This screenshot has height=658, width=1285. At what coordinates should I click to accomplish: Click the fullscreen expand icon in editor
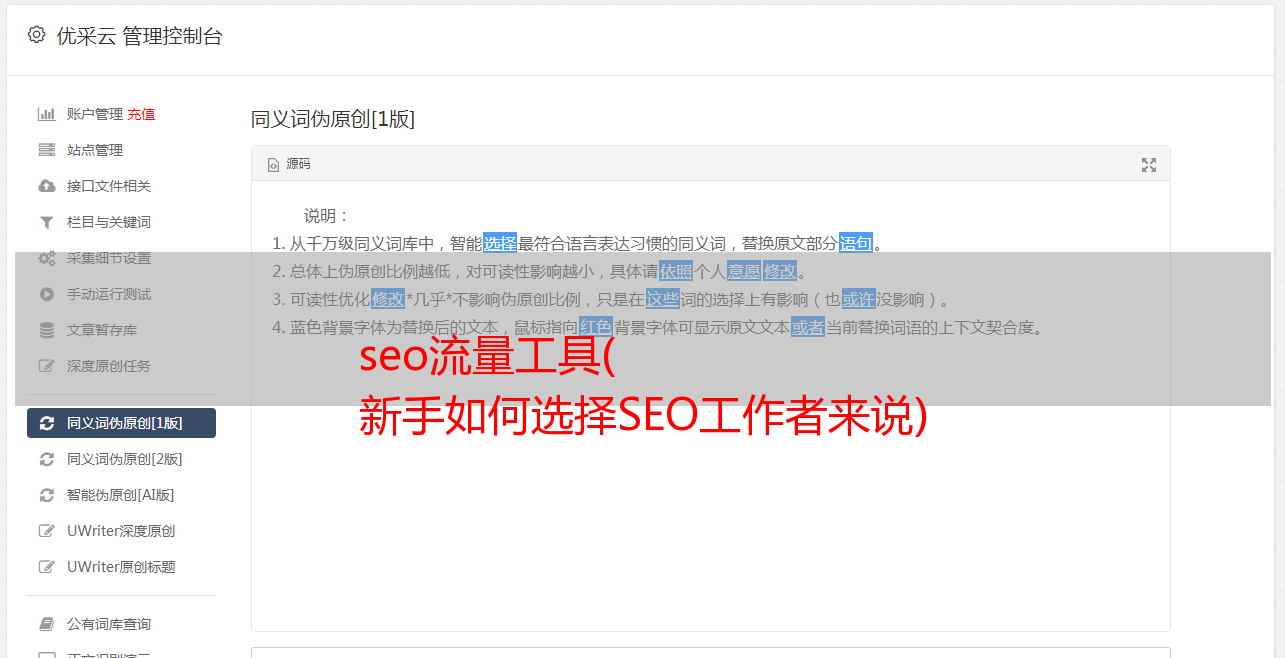1149,165
